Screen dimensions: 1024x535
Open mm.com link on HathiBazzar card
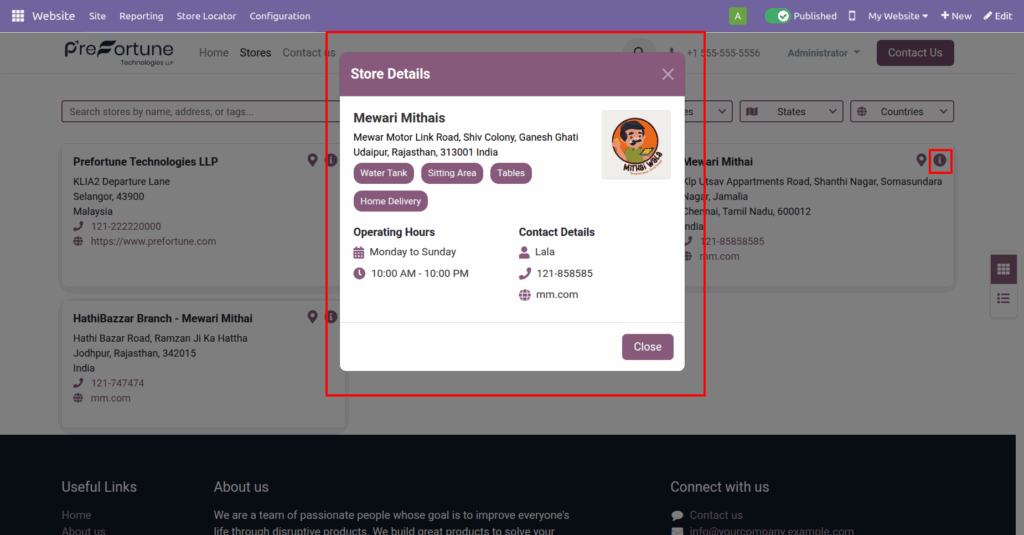tap(110, 398)
